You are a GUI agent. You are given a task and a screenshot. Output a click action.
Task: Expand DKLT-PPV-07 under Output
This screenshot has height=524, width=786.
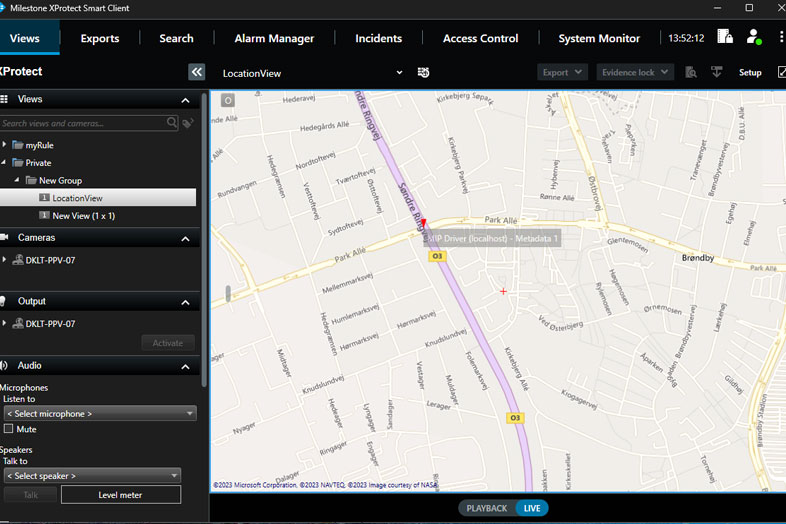pos(5,323)
